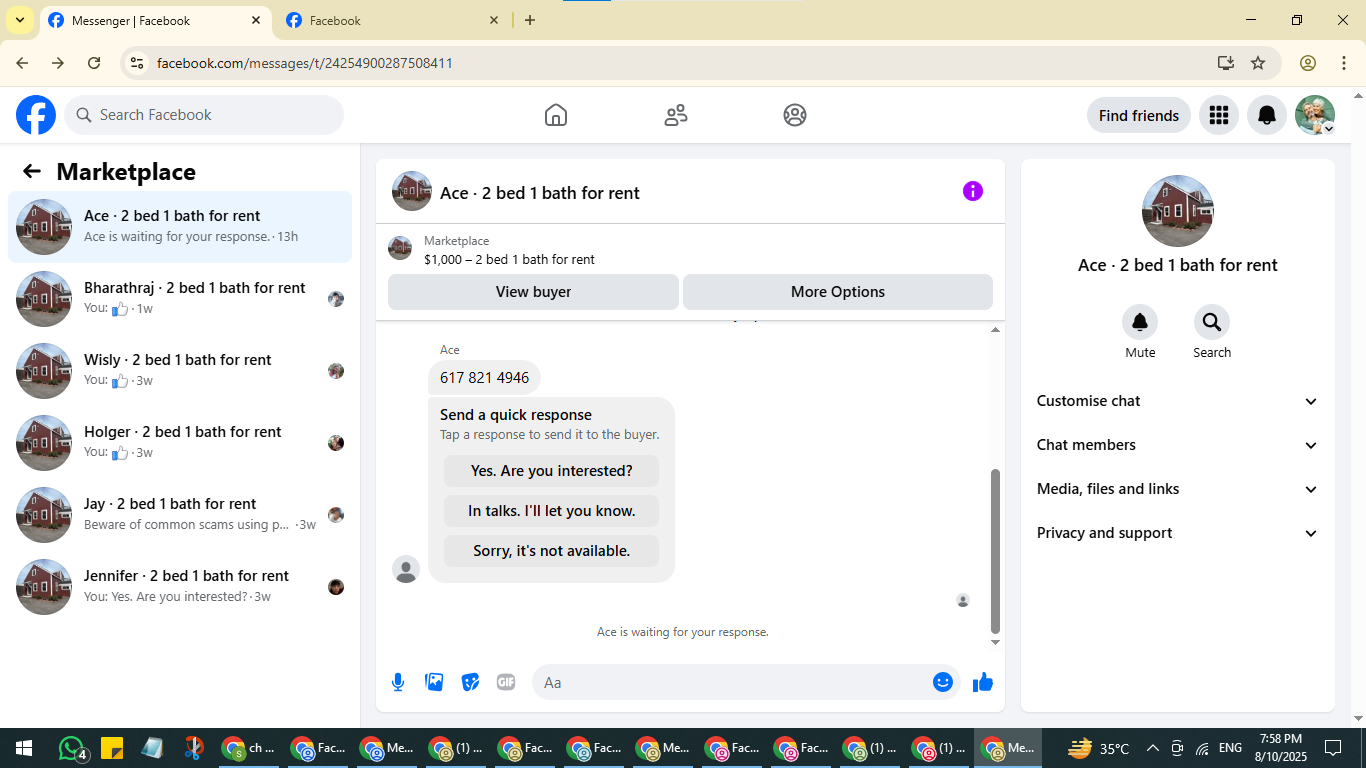Open the Chrome profile icon
This screenshot has width=1366, height=768.
pyautogui.click(x=1308, y=63)
